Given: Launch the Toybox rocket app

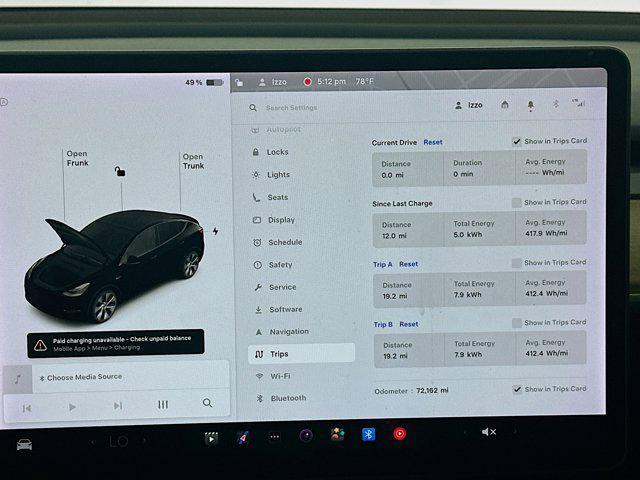Looking at the screenshot, I should click(x=243, y=437).
